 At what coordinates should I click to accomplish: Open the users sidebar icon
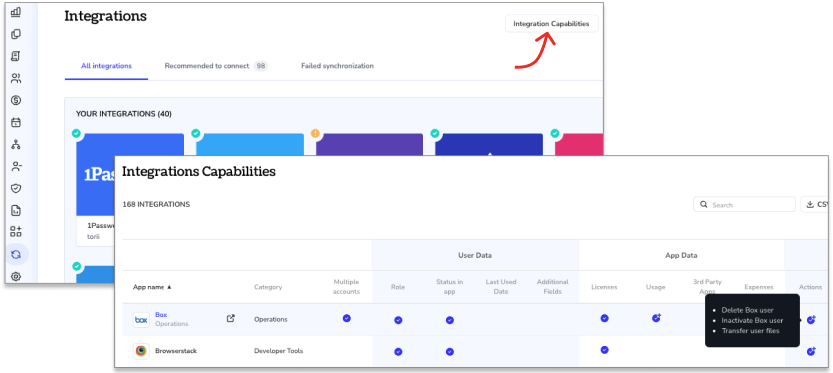point(16,79)
